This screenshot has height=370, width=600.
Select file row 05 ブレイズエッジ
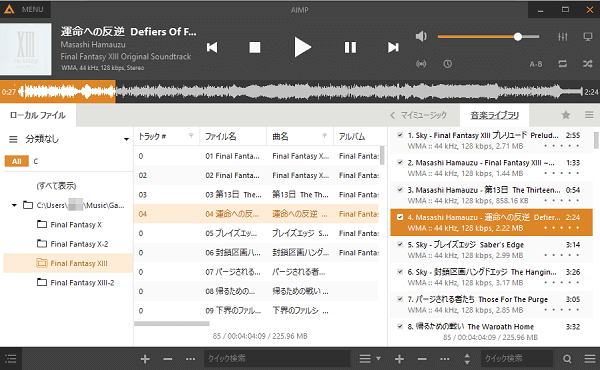tap(256, 233)
